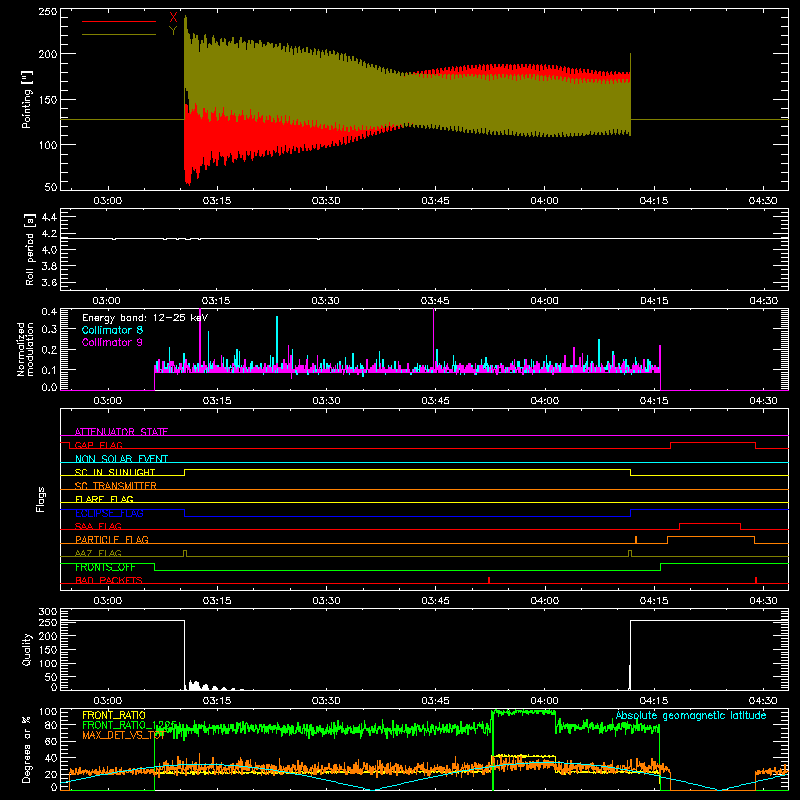Click the Quality axis title
The width and height of the screenshot is (800, 800).
pos(27,649)
